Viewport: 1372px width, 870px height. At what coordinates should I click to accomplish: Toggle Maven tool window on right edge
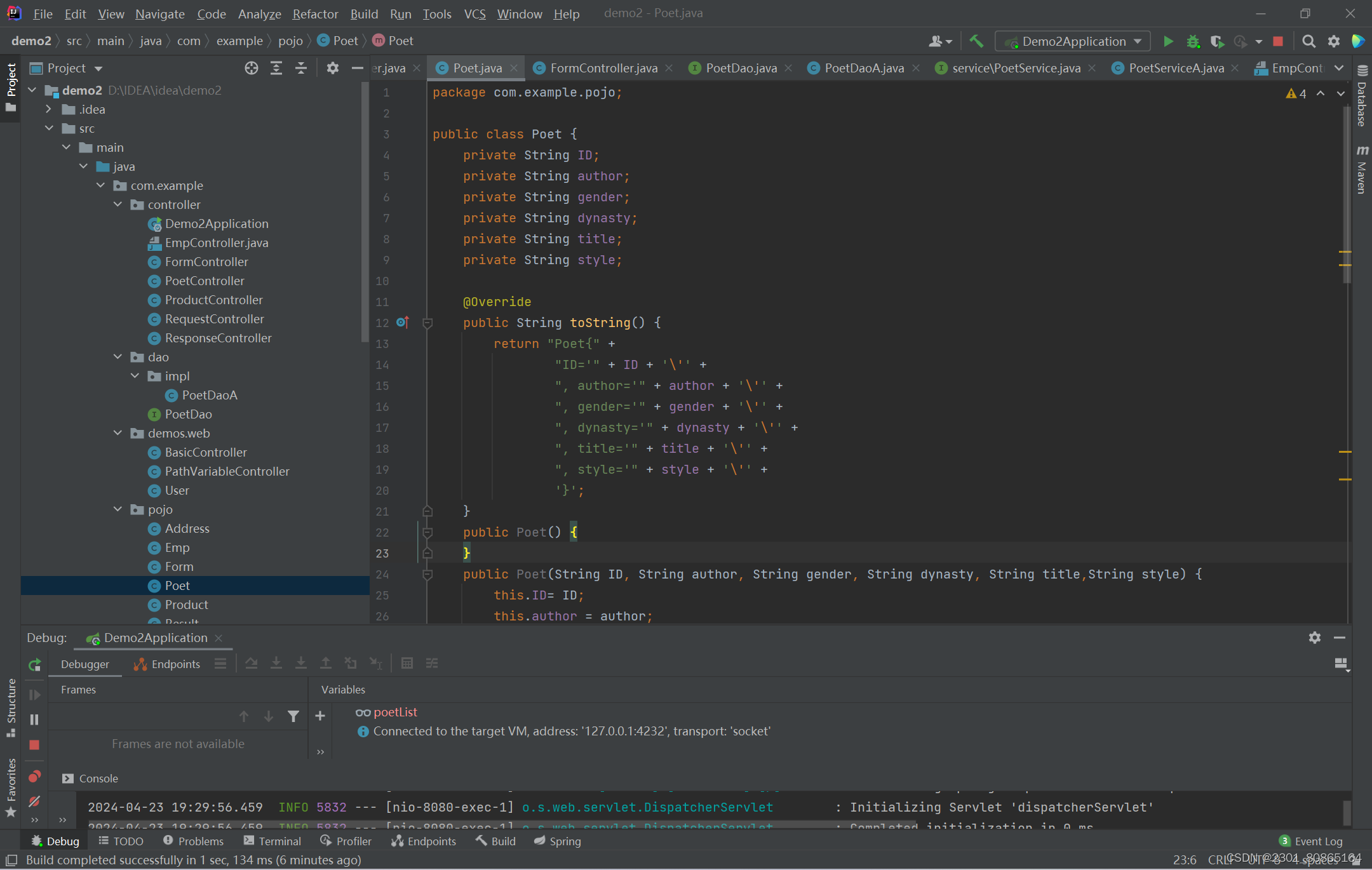pyautogui.click(x=1362, y=170)
